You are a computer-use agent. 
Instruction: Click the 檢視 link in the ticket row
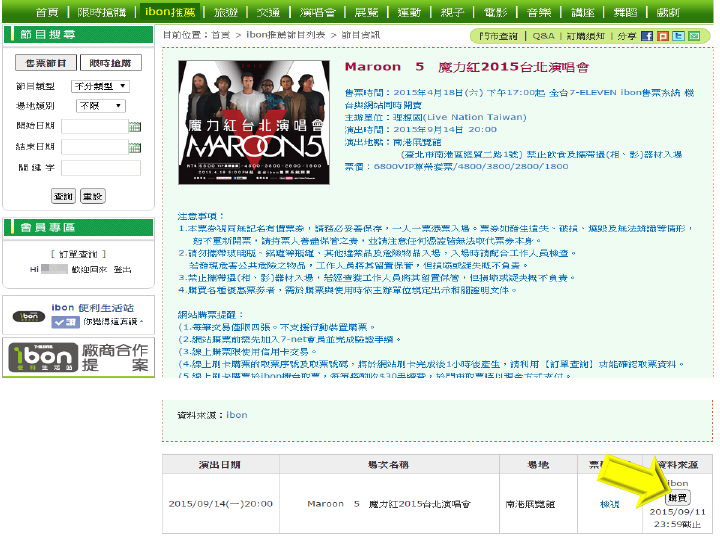pos(609,504)
